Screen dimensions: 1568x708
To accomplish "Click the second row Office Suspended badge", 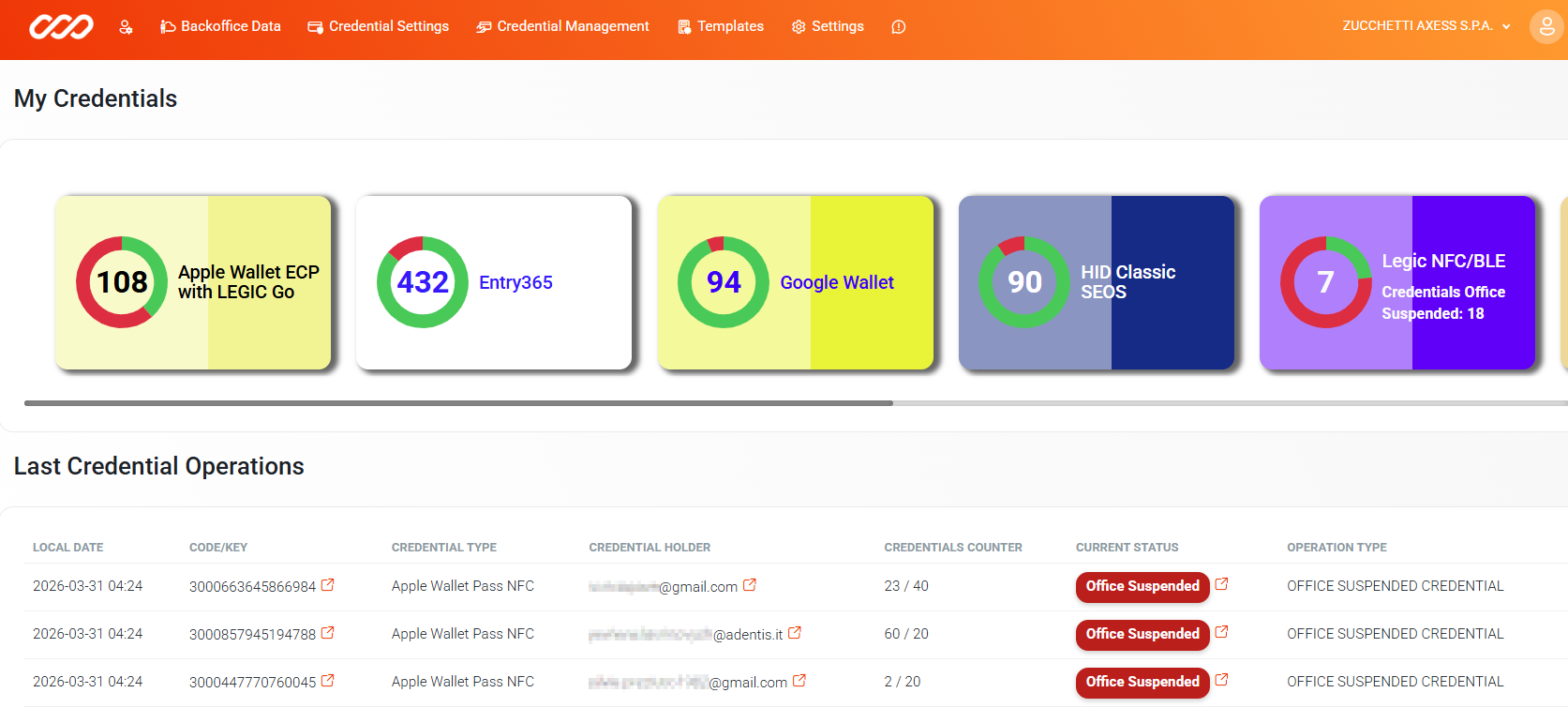I will coord(1142,635).
